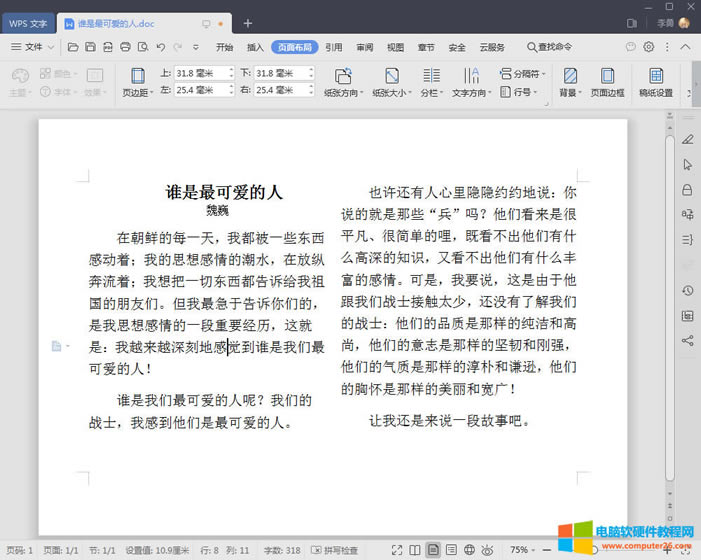
Task: Open 稿纸设置 manuscript paper settings
Action: (x=656, y=81)
